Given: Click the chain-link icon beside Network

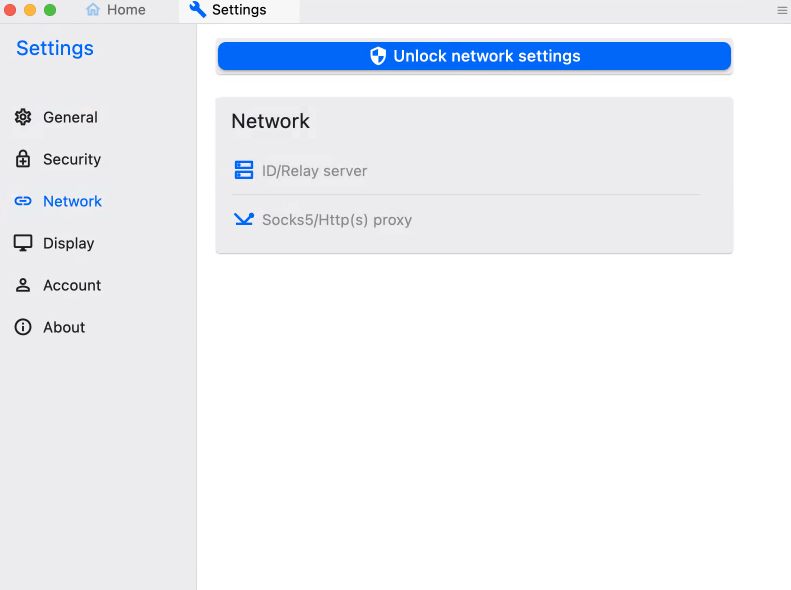Looking at the screenshot, I should coord(23,201).
